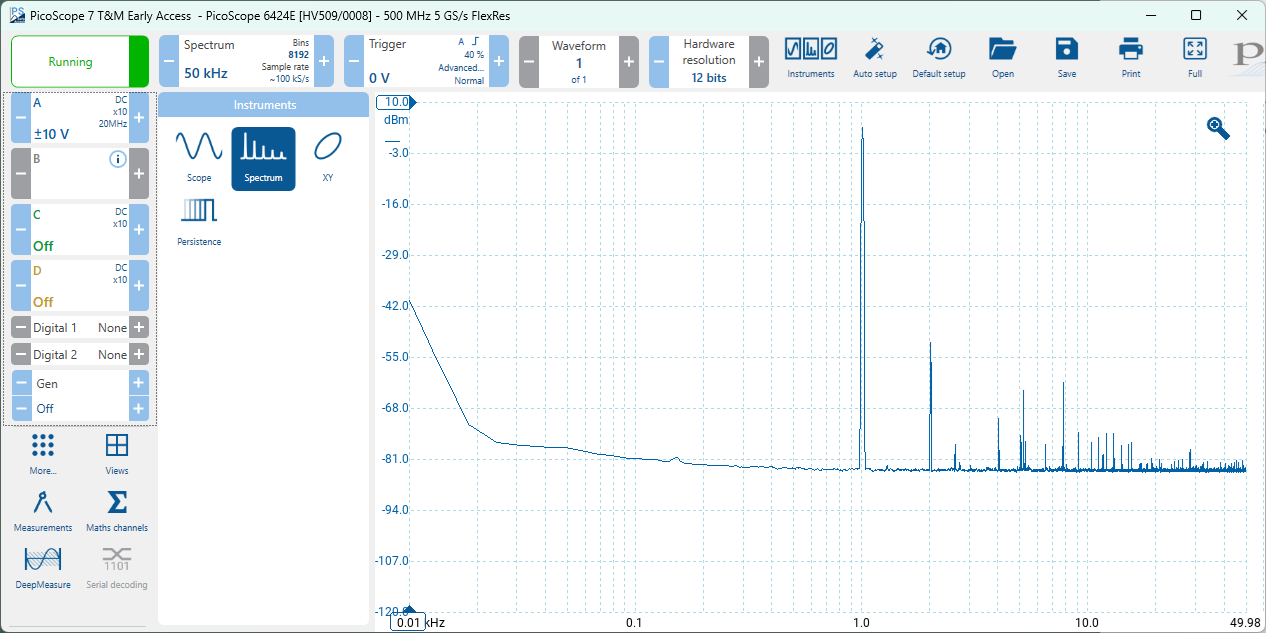Click the 10.0 dBm axis top marker
The image size is (1266, 633).
coord(396,102)
